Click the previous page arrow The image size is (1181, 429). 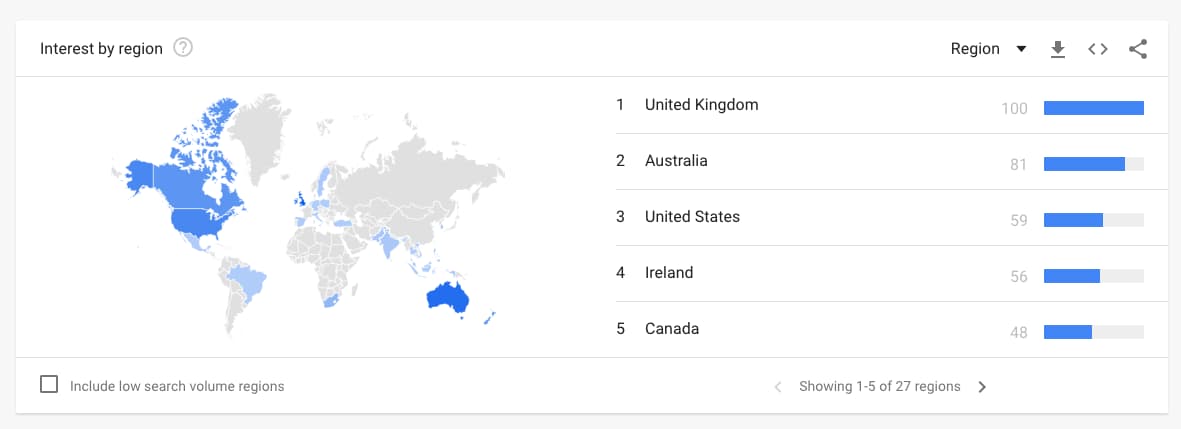pos(778,387)
